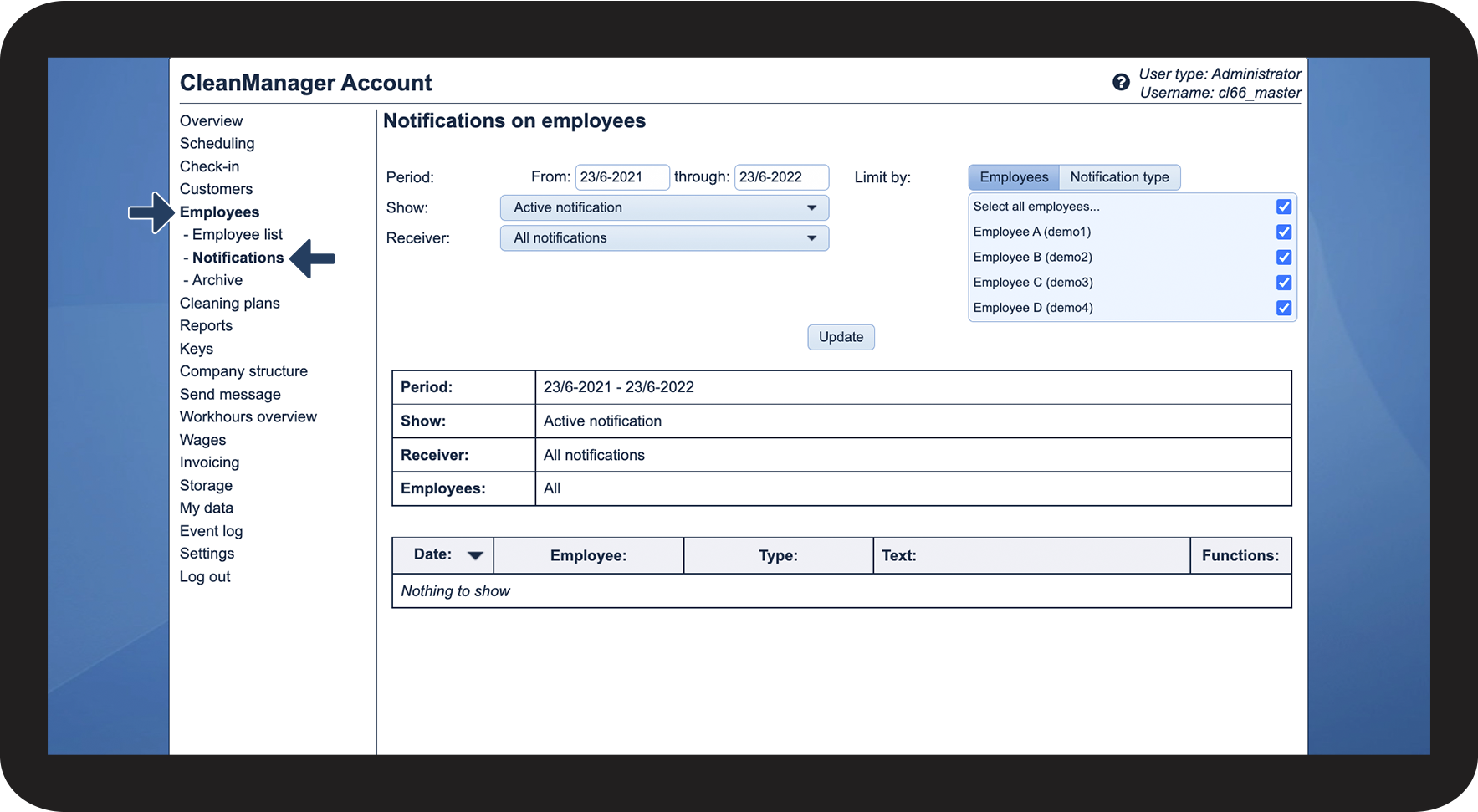Viewport: 1478px width, 812px height.
Task: Navigate to Cleaning plans
Action: [x=229, y=304]
